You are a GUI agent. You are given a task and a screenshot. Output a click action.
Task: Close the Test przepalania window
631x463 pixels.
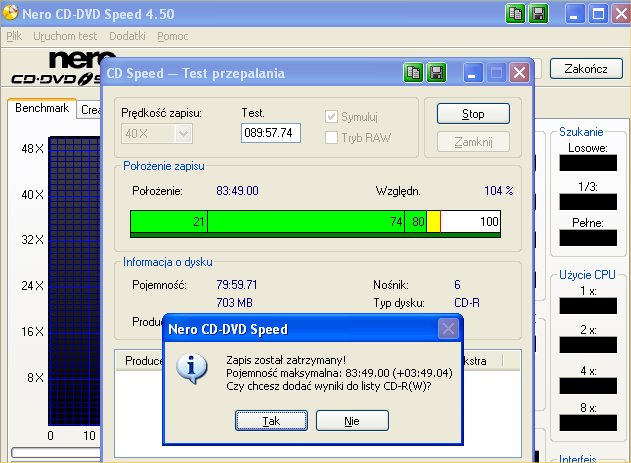click(x=519, y=73)
